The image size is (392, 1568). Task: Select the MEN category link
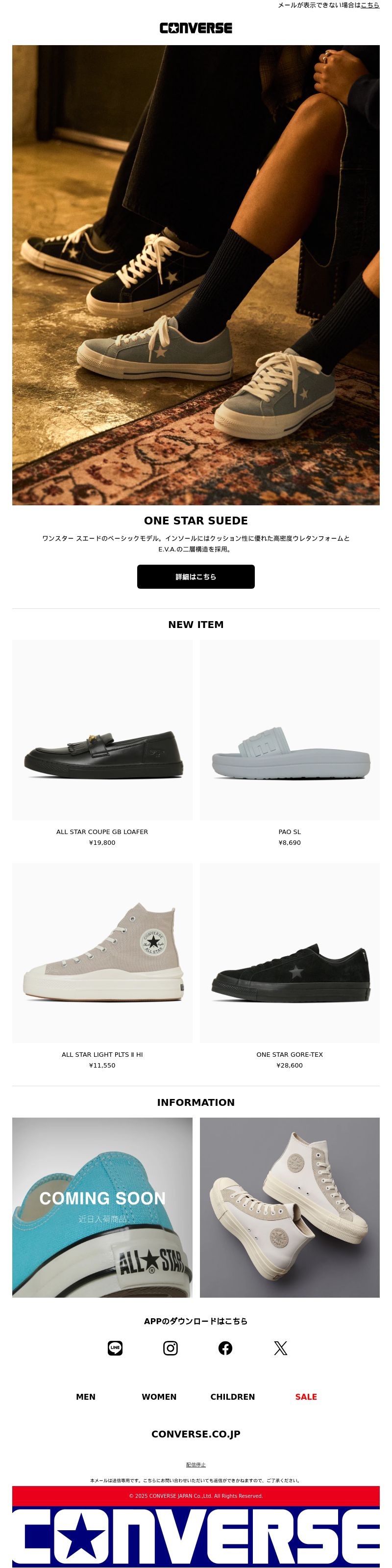(x=86, y=1397)
